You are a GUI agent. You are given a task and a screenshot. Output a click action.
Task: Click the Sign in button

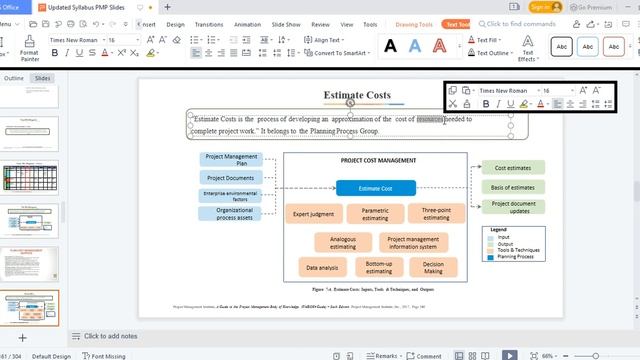coord(545,7)
